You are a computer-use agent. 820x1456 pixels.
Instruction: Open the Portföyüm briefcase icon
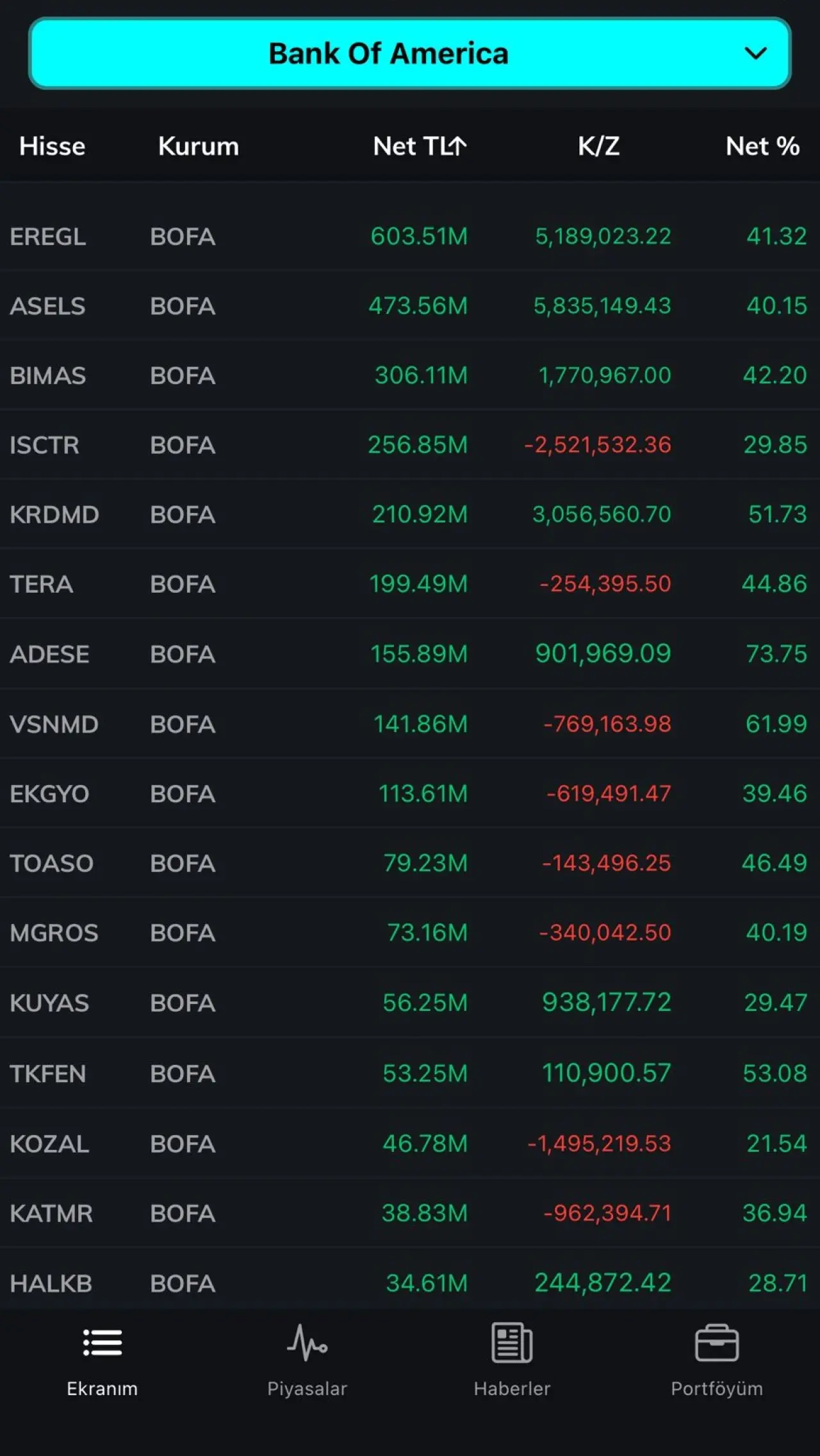point(716,1342)
